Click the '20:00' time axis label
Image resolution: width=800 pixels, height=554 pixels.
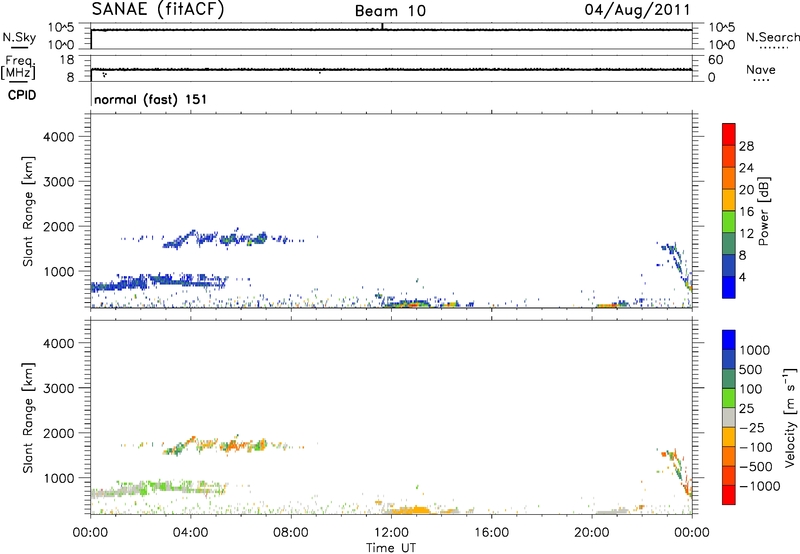[x=591, y=533]
